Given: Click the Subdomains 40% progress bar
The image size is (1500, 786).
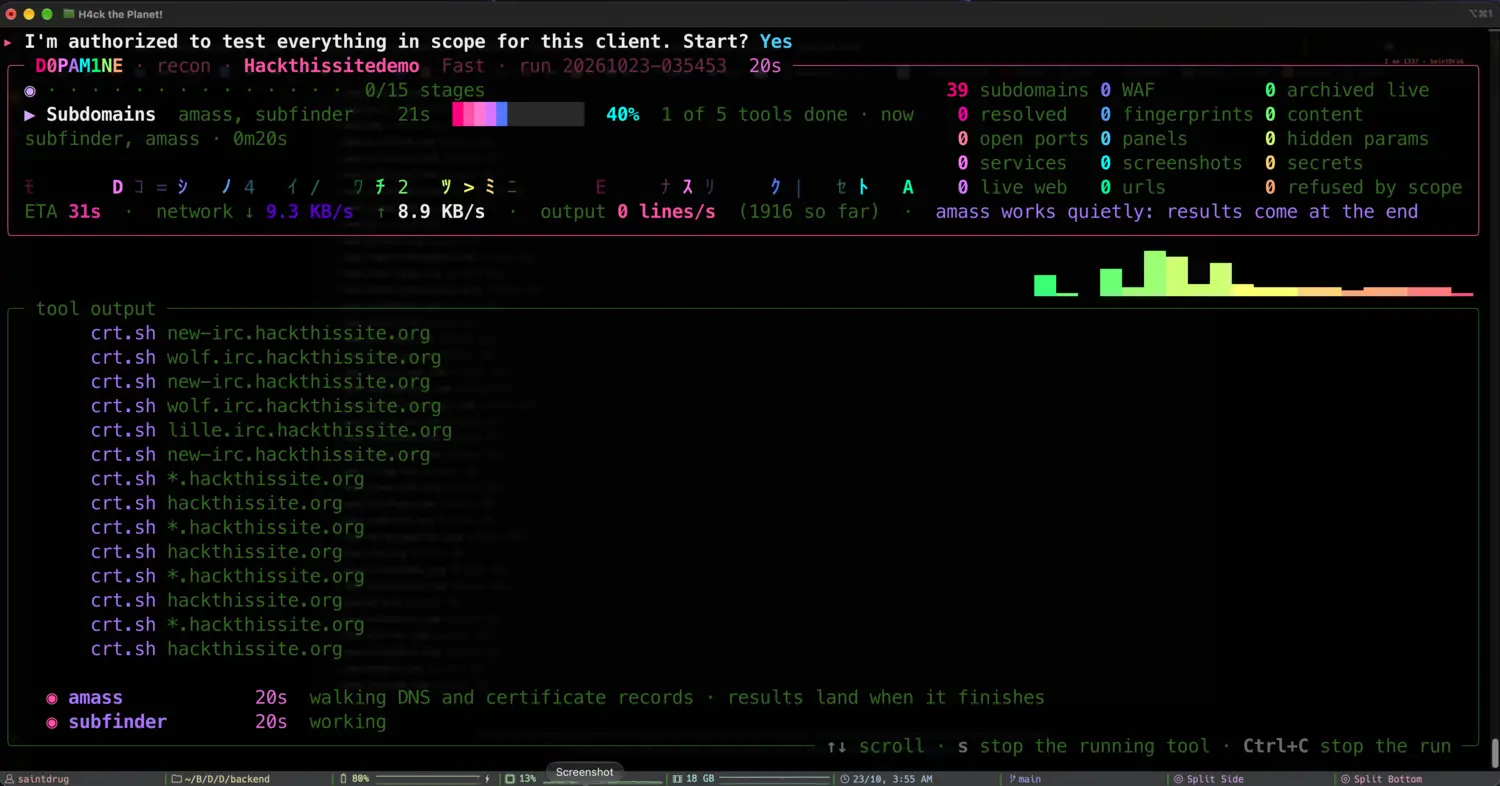Looking at the screenshot, I should [518, 115].
